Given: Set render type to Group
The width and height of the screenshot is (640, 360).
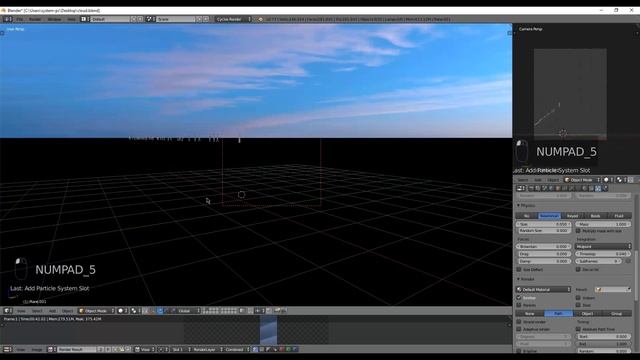Looking at the screenshot, I should point(617,313).
